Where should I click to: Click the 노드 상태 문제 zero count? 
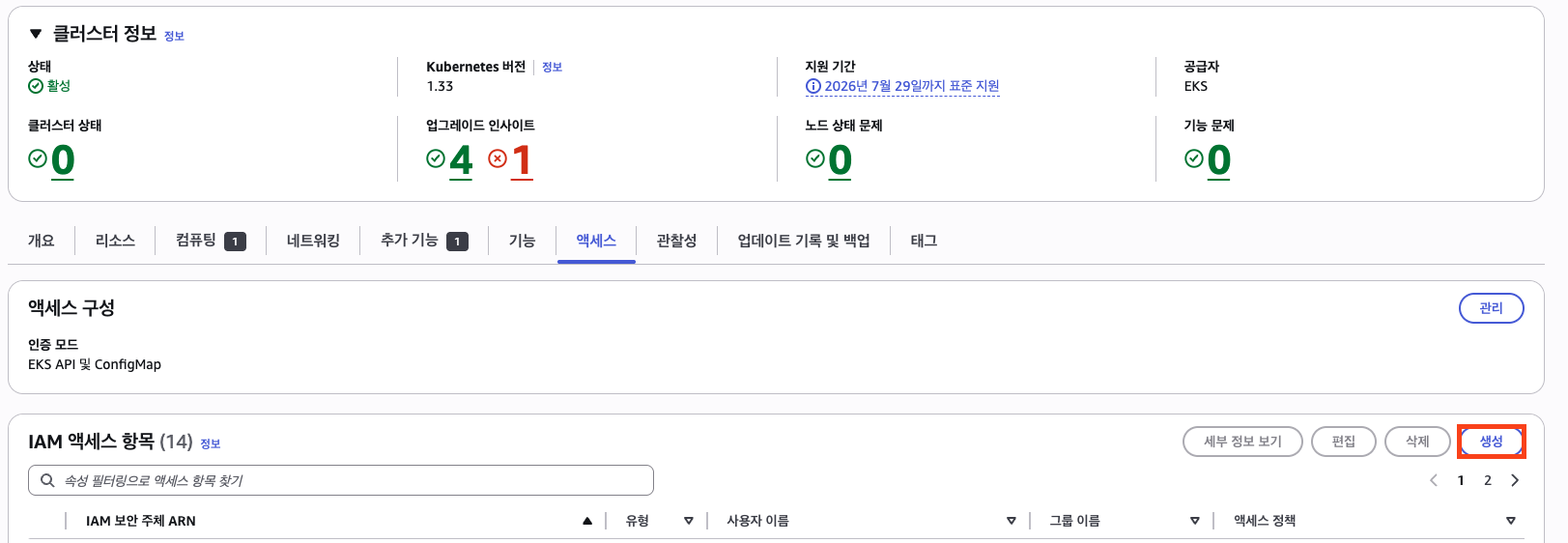pyautogui.click(x=840, y=160)
